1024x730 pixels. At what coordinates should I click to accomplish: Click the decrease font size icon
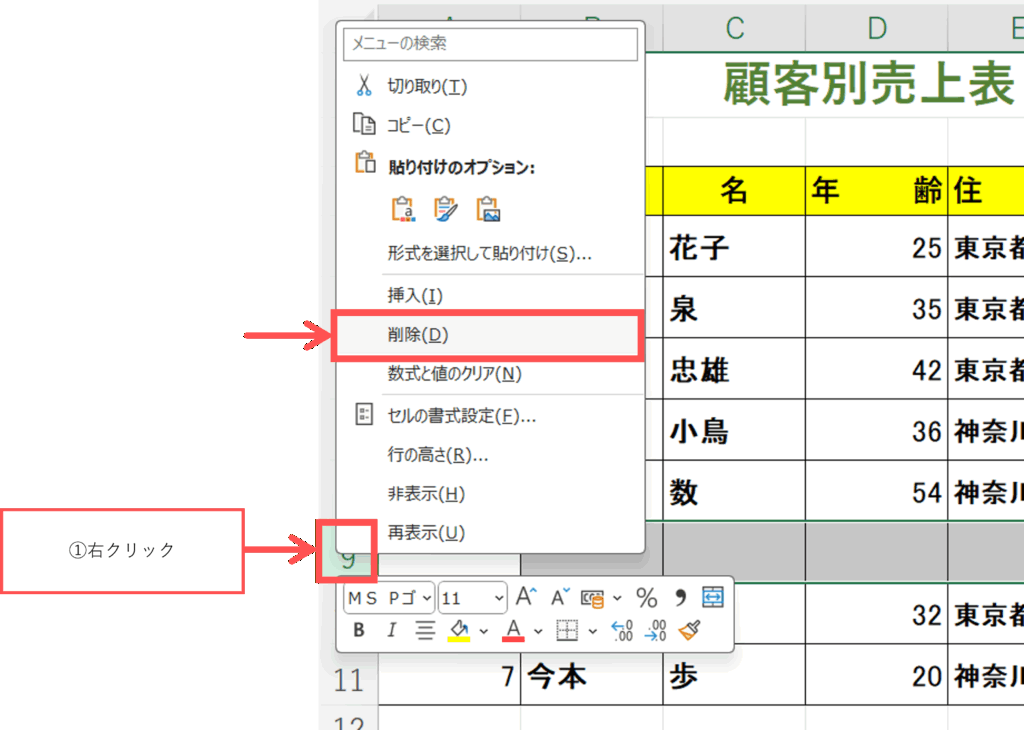pyautogui.click(x=558, y=598)
